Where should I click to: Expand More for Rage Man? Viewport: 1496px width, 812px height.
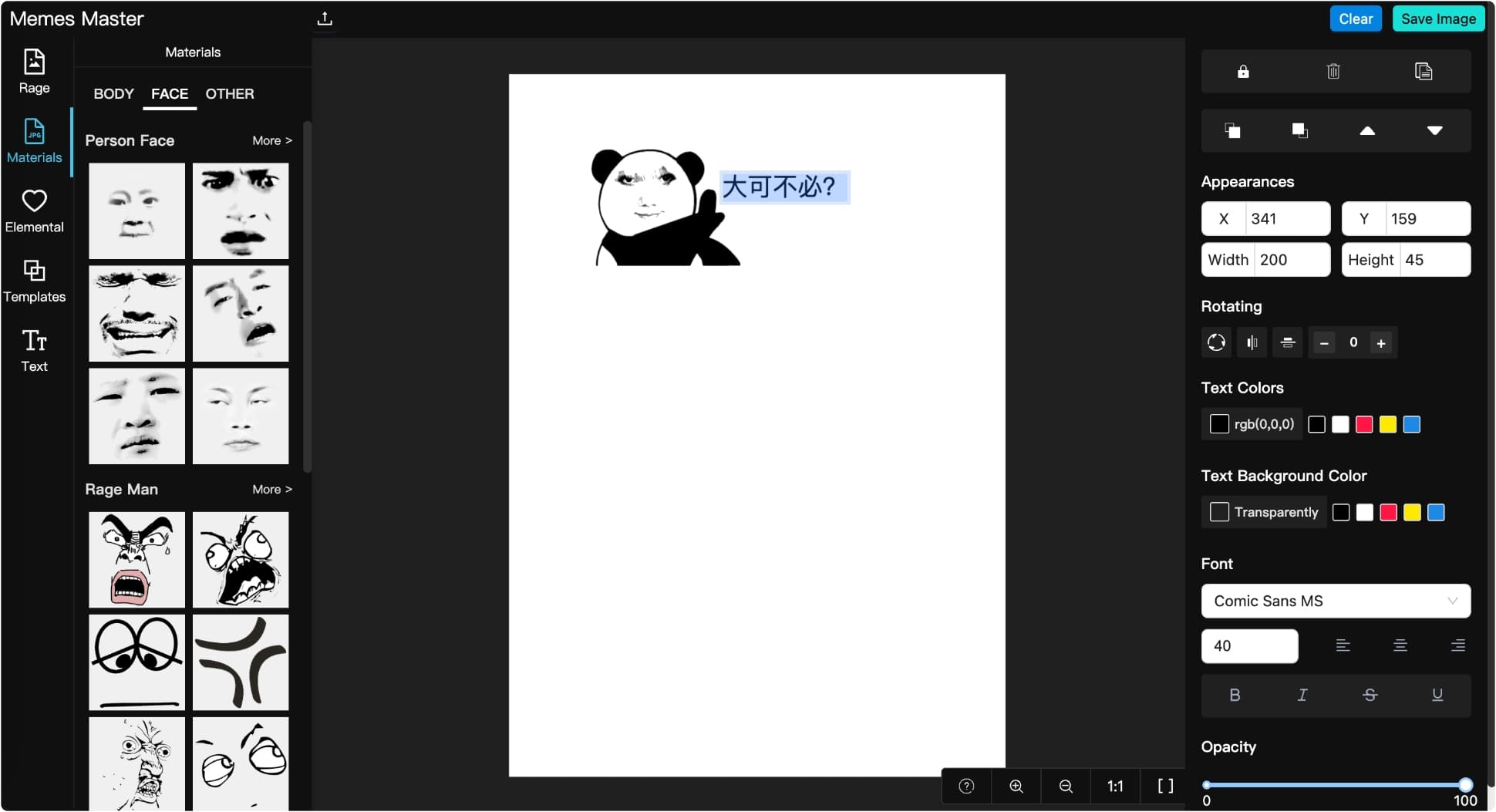click(272, 489)
